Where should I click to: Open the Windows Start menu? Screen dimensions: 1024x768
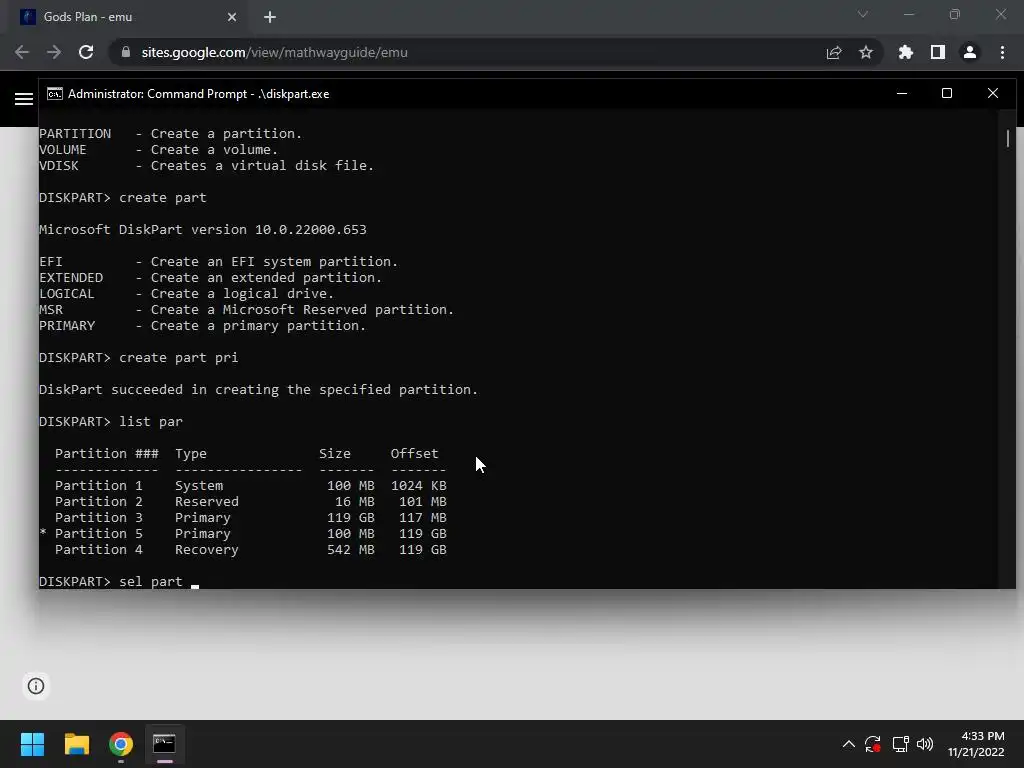click(32, 744)
